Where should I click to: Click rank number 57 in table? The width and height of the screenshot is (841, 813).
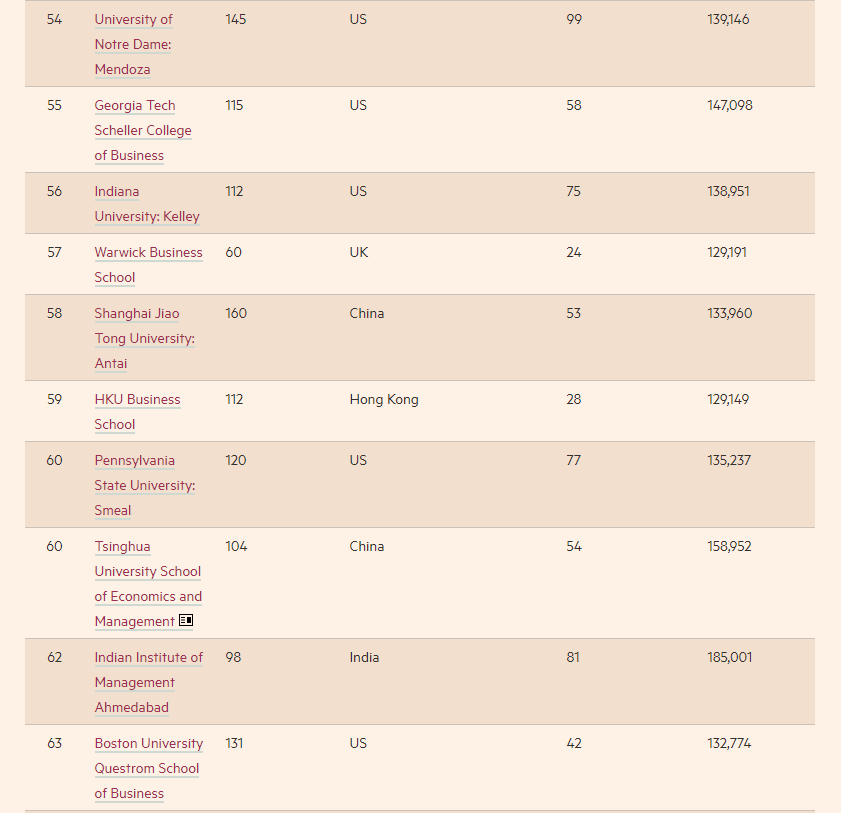(x=54, y=252)
